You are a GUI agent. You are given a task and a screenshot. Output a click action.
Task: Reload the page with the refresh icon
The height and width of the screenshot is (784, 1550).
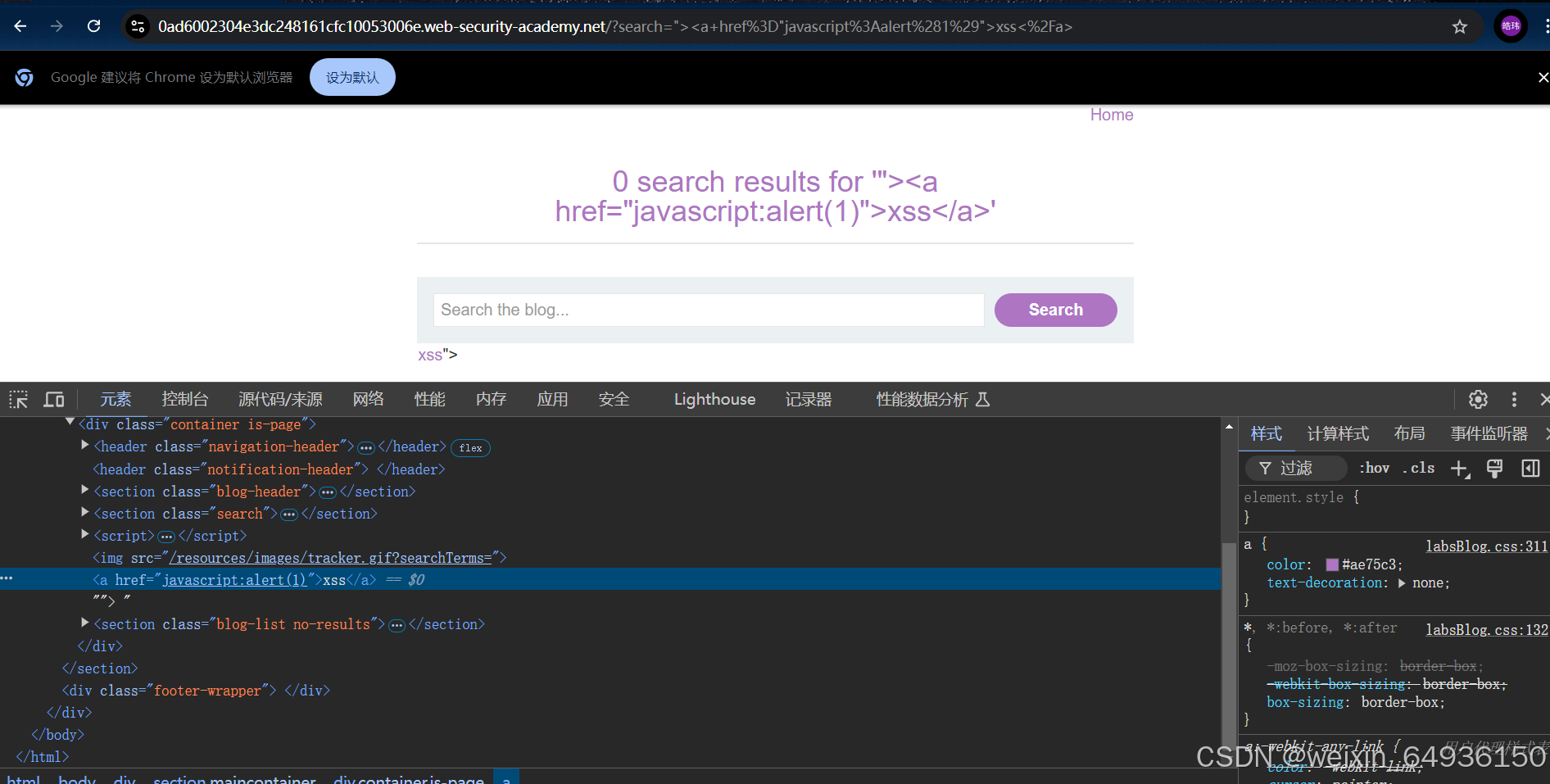coord(94,26)
